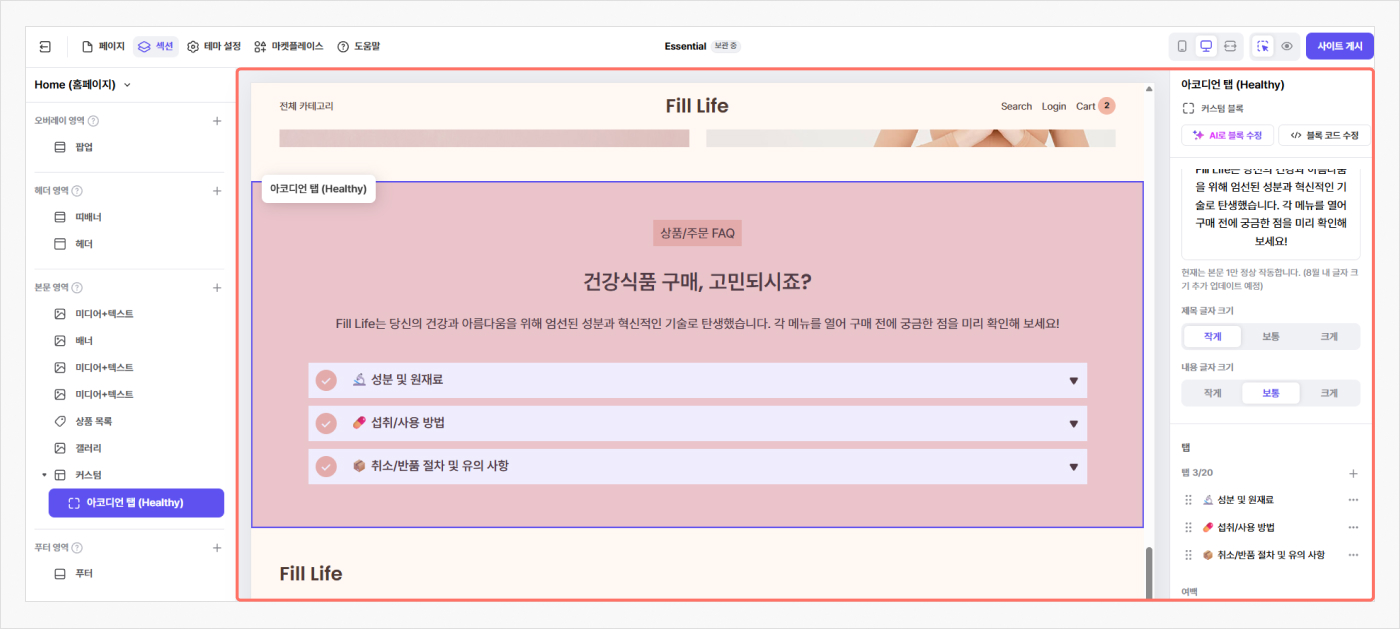Collapse the 커스텀 tree item

(x=44, y=475)
